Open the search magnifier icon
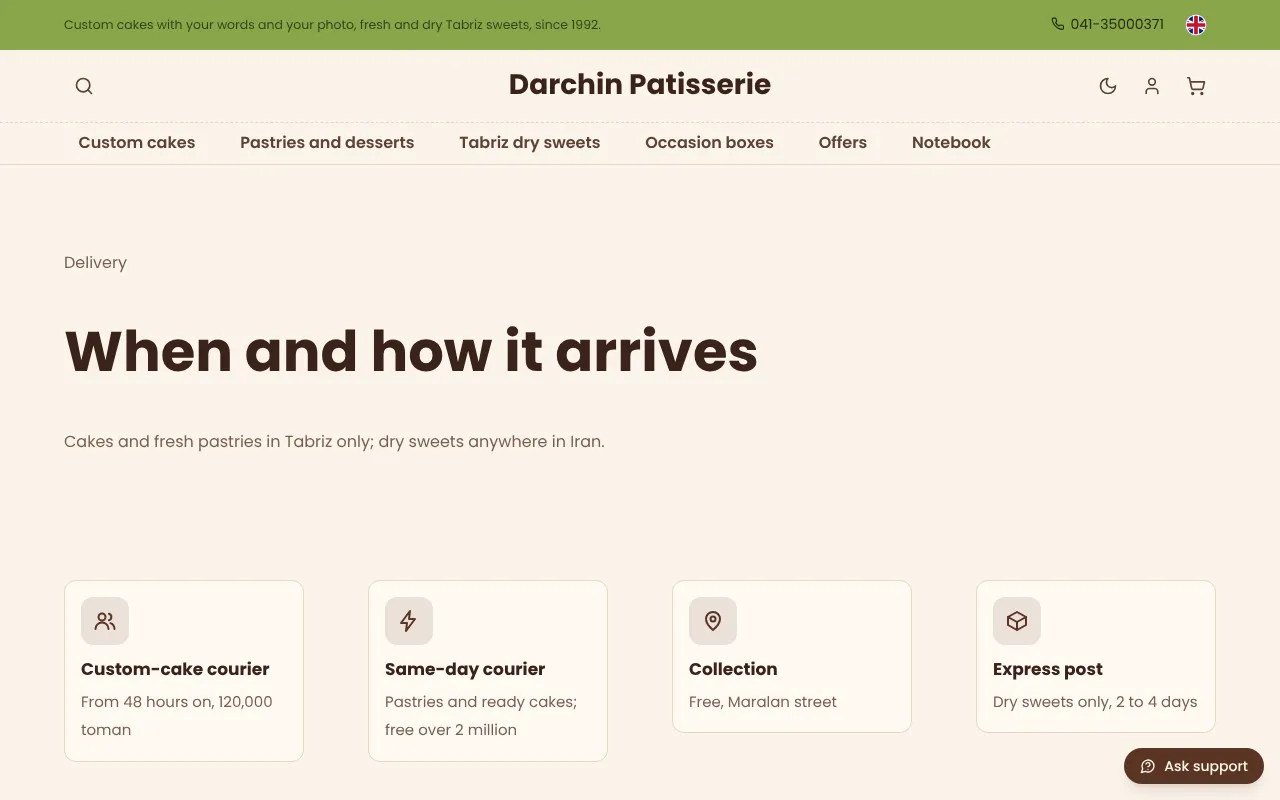Image resolution: width=1280 pixels, height=800 pixels. point(84,86)
